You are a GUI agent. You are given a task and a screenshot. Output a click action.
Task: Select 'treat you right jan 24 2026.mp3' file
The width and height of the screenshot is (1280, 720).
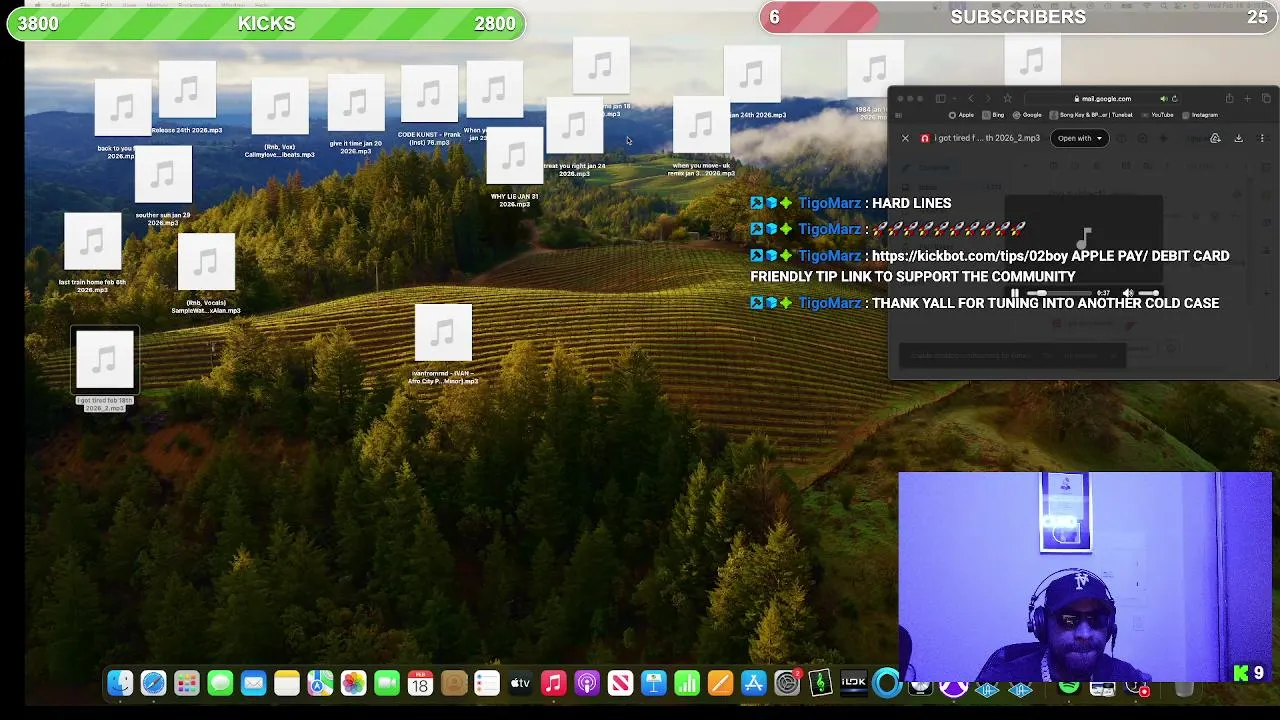click(574, 137)
